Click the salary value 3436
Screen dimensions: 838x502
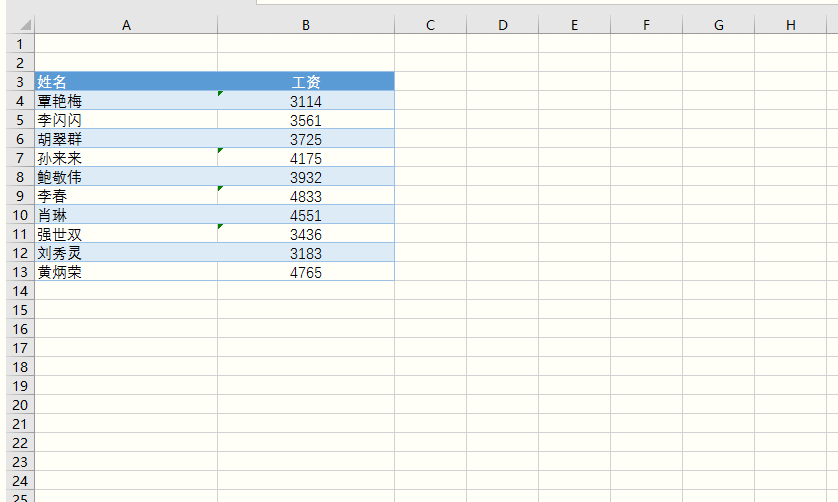tap(306, 233)
